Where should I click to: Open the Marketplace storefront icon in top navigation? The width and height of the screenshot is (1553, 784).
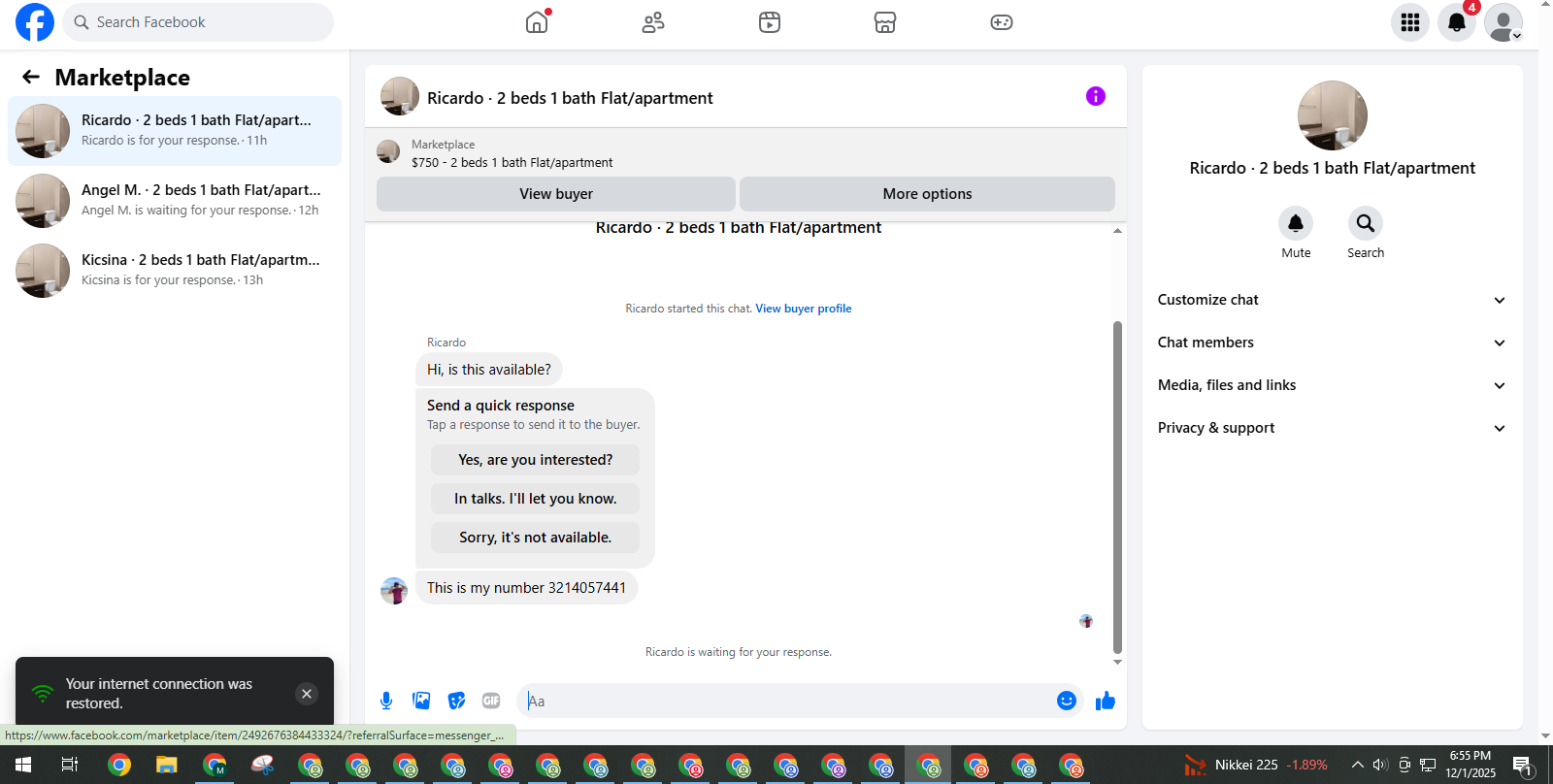click(x=885, y=22)
